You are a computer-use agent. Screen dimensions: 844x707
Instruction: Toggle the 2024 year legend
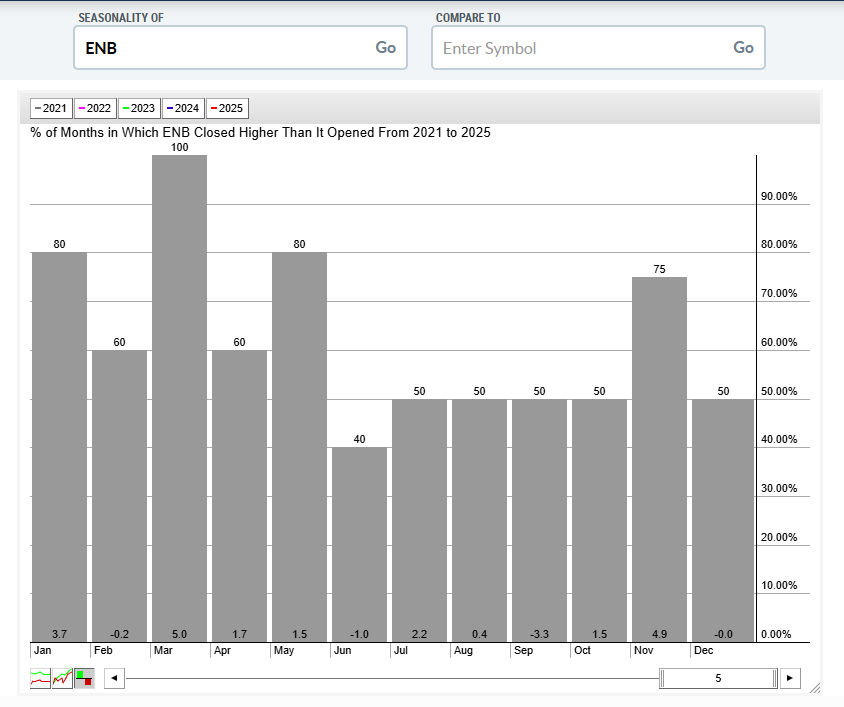pos(183,108)
